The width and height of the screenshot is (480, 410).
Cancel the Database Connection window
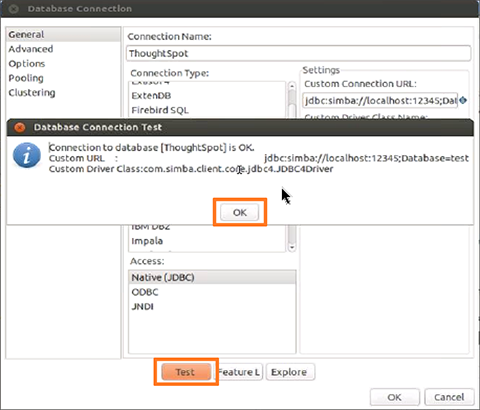click(449, 397)
